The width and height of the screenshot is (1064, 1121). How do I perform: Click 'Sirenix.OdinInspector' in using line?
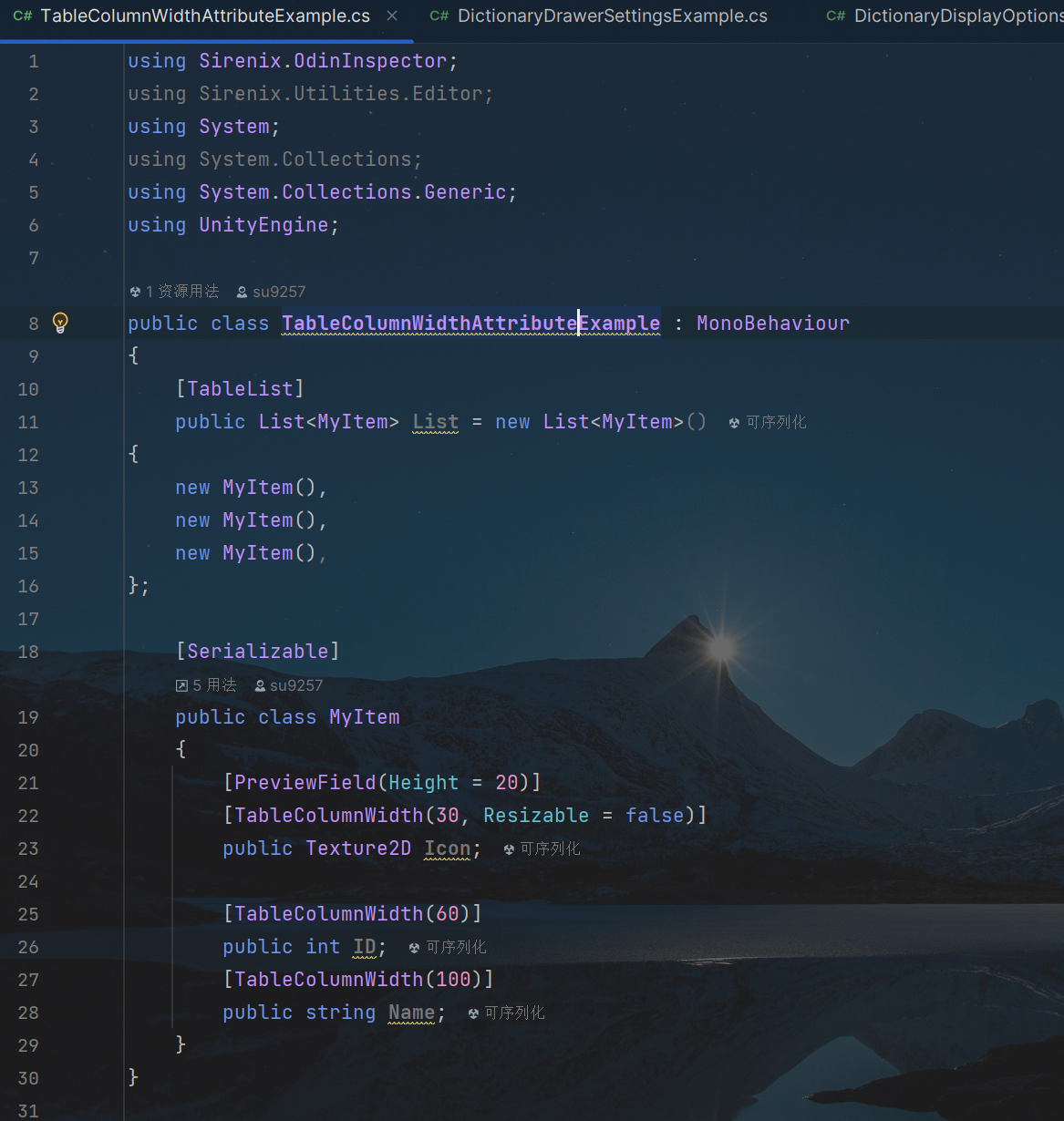pos(323,61)
